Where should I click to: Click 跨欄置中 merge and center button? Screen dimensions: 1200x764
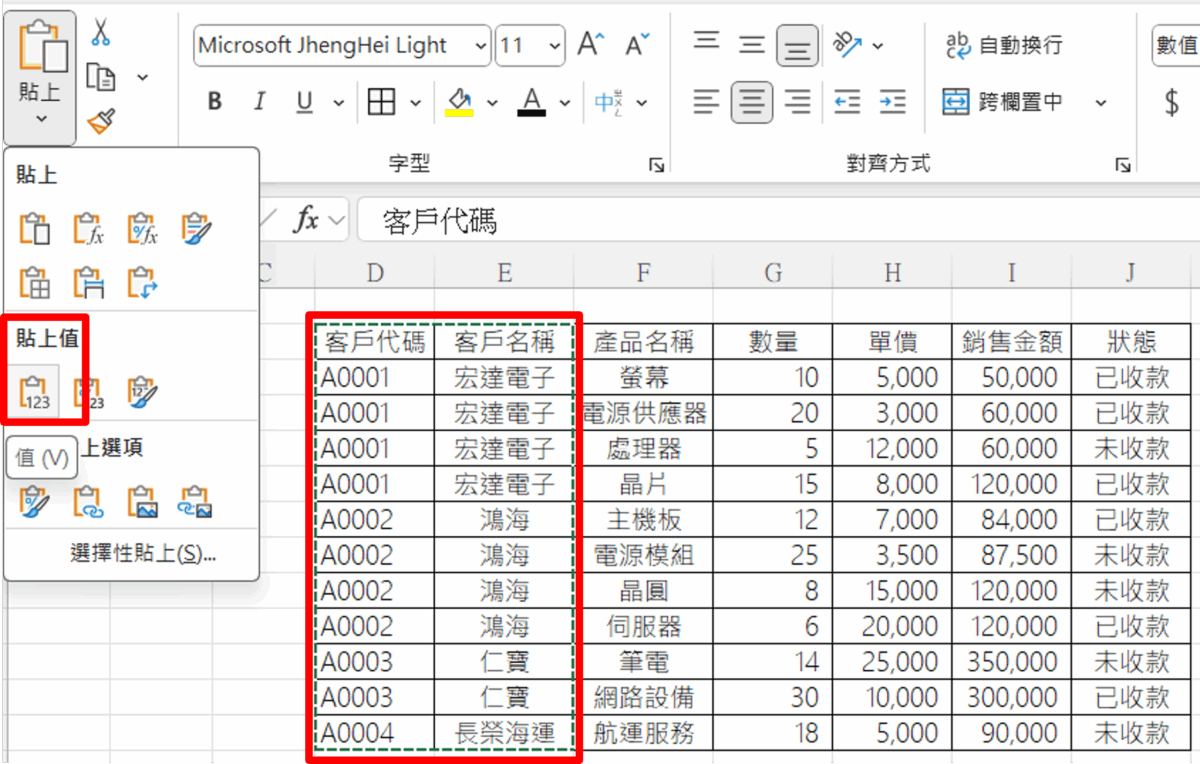(1004, 101)
